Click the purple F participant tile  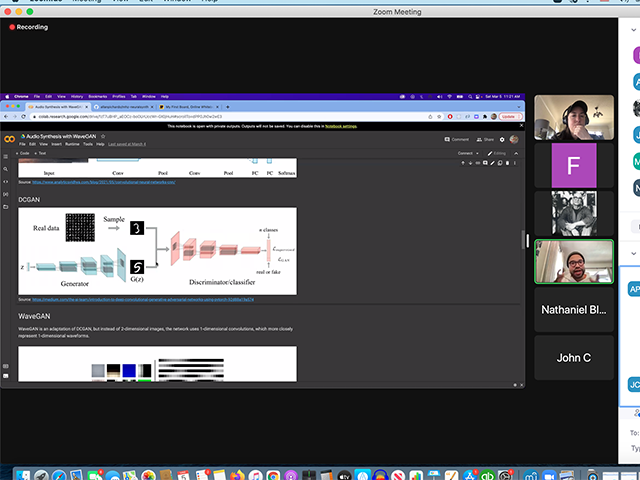point(573,164)
